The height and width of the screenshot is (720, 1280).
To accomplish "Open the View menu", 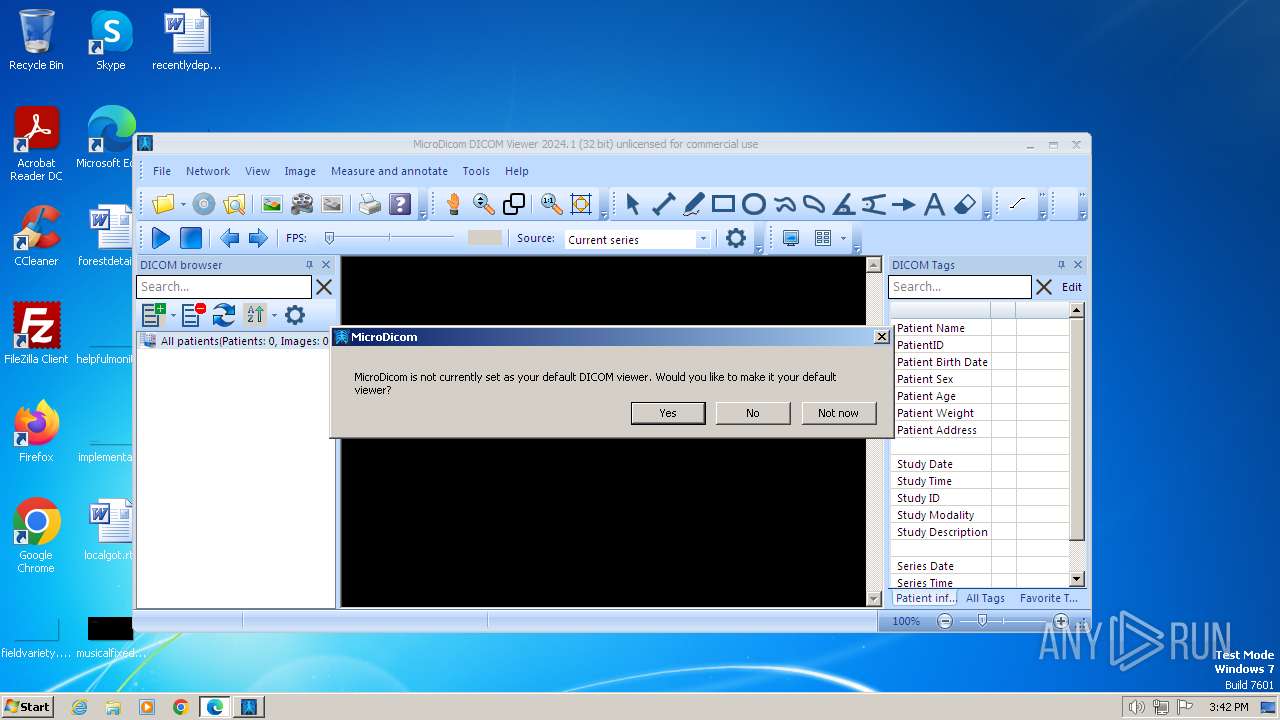I will [x=258, y=171].
